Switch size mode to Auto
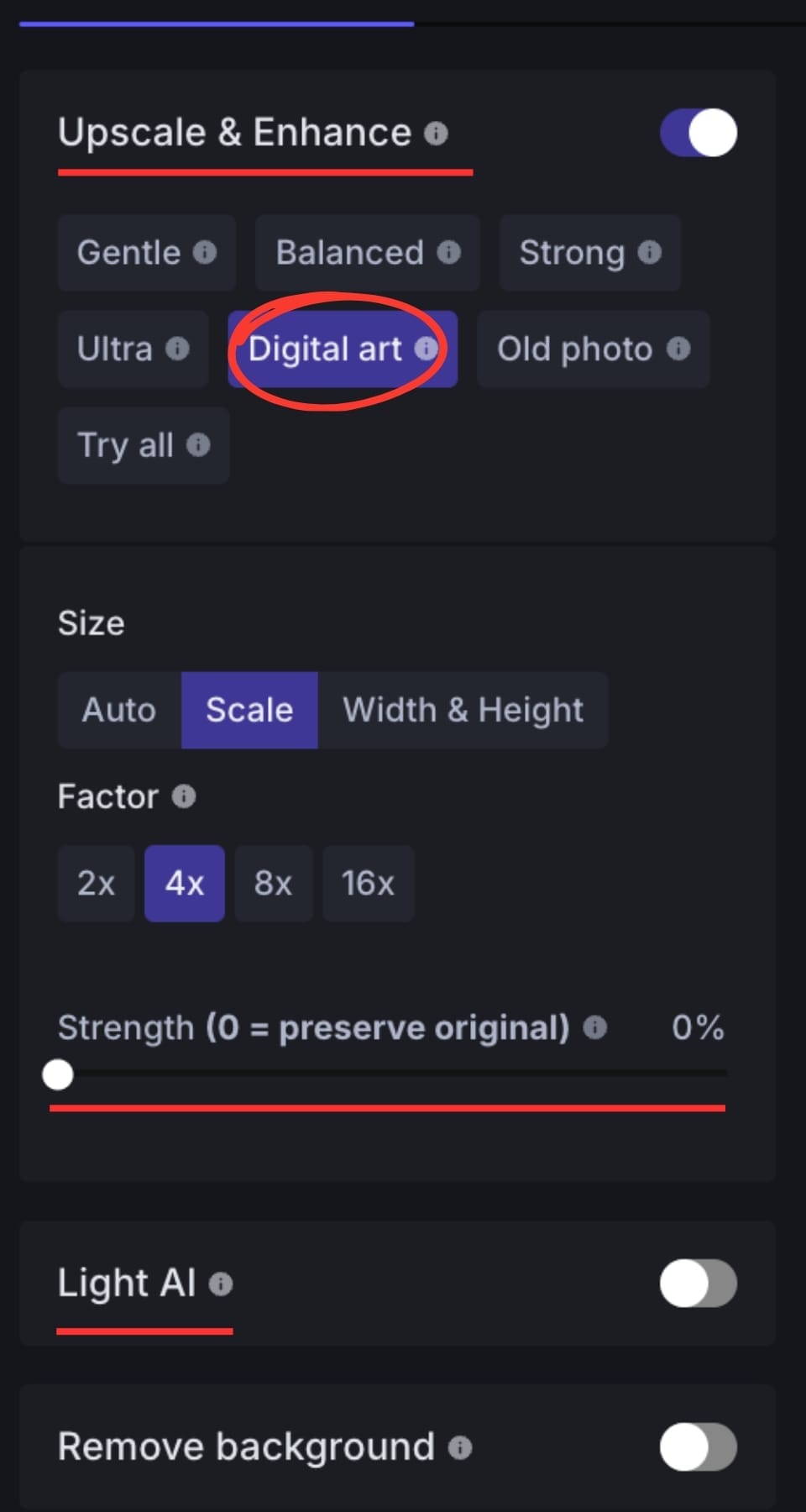Image resolution: width=806 pixels, height=1512 pixels. [119, 710]
